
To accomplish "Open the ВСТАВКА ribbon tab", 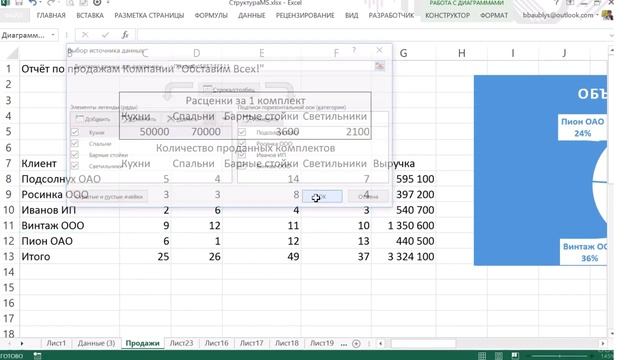I will [x=90, y=16].
